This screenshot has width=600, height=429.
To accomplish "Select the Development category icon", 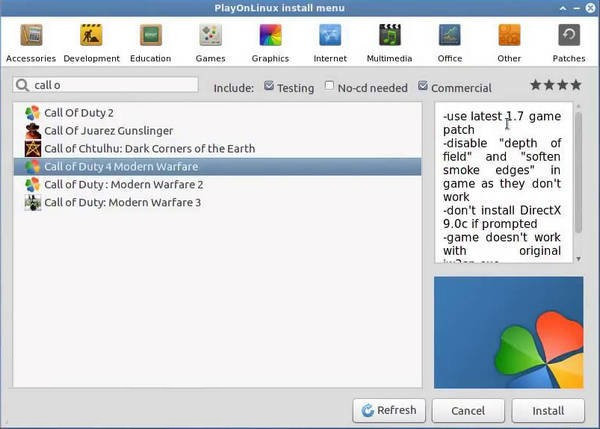I will pos(92,43).
